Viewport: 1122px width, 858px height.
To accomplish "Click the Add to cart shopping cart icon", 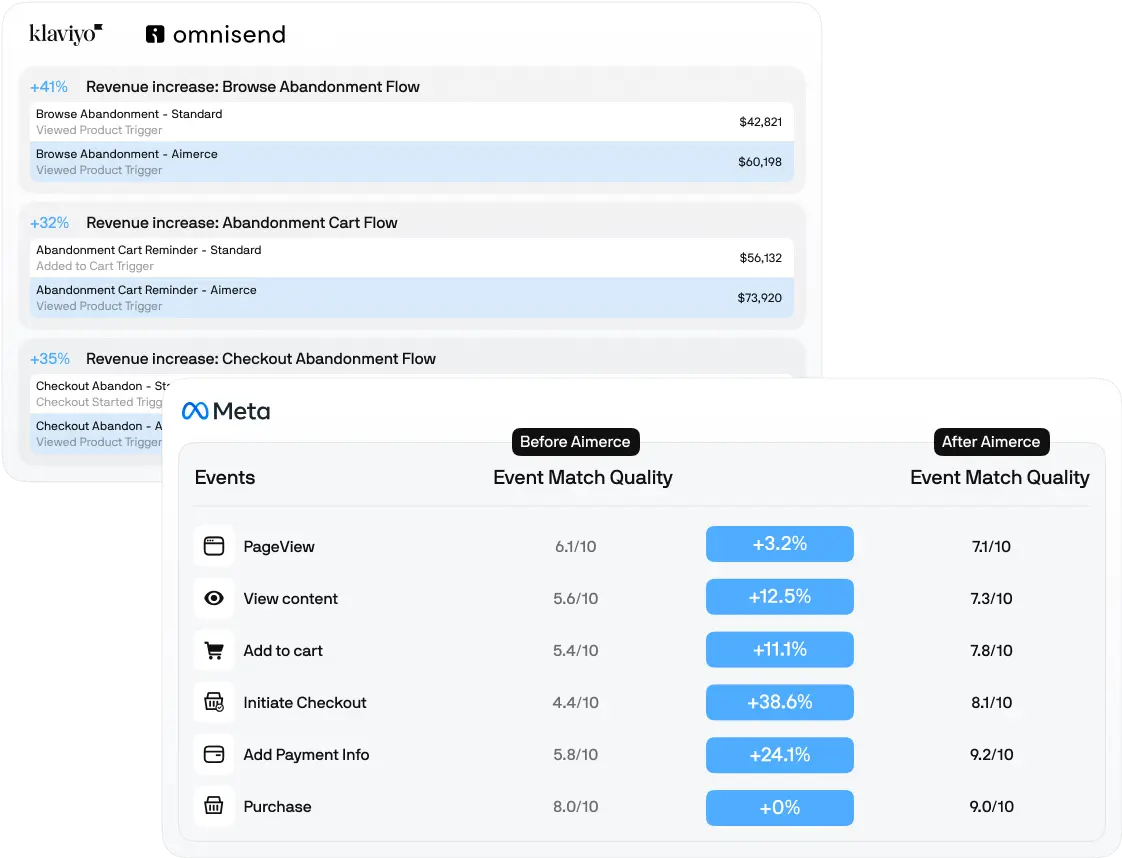I will coord(214,650).
